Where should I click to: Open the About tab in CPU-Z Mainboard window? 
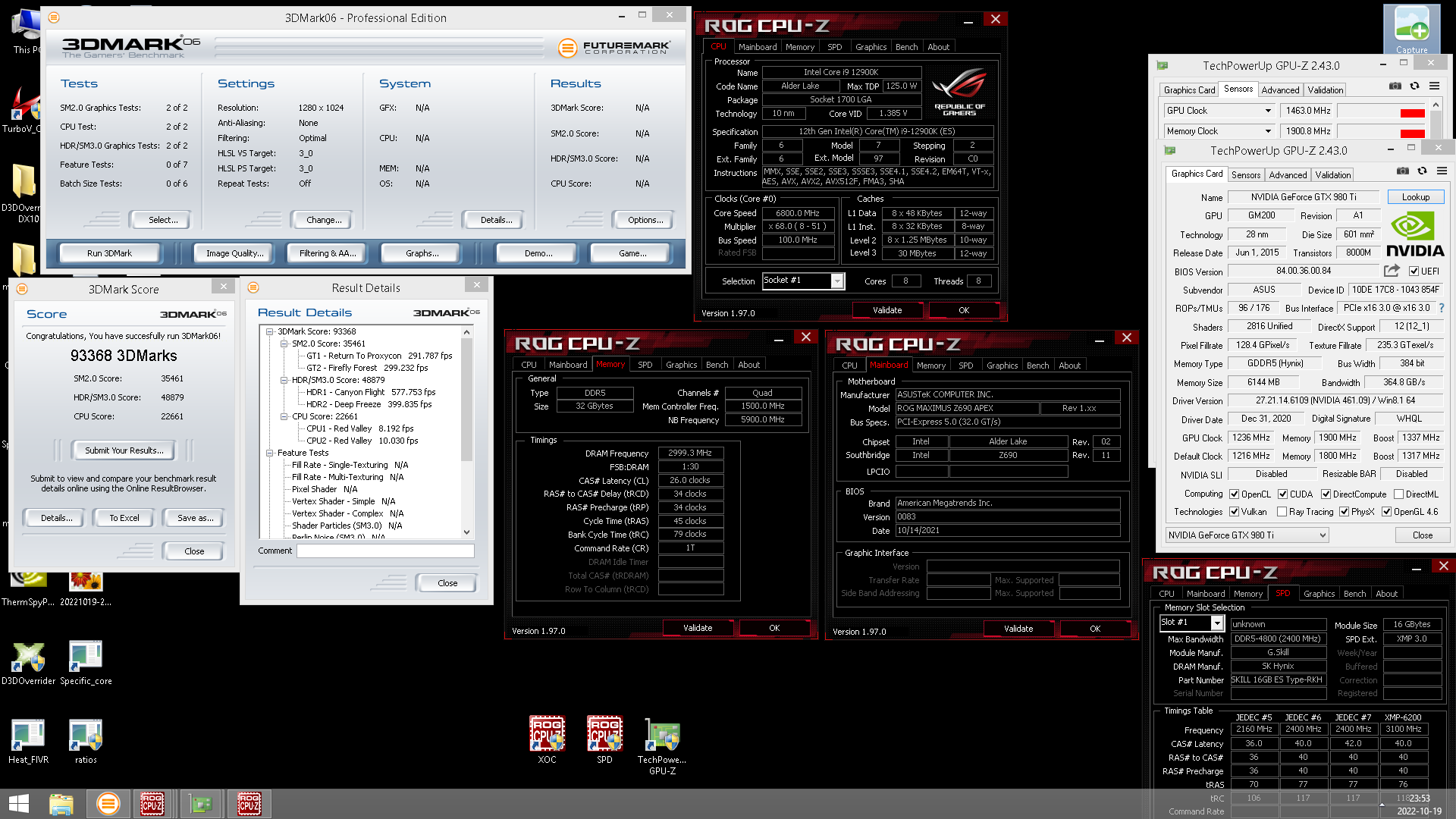tap(1069, 366)
